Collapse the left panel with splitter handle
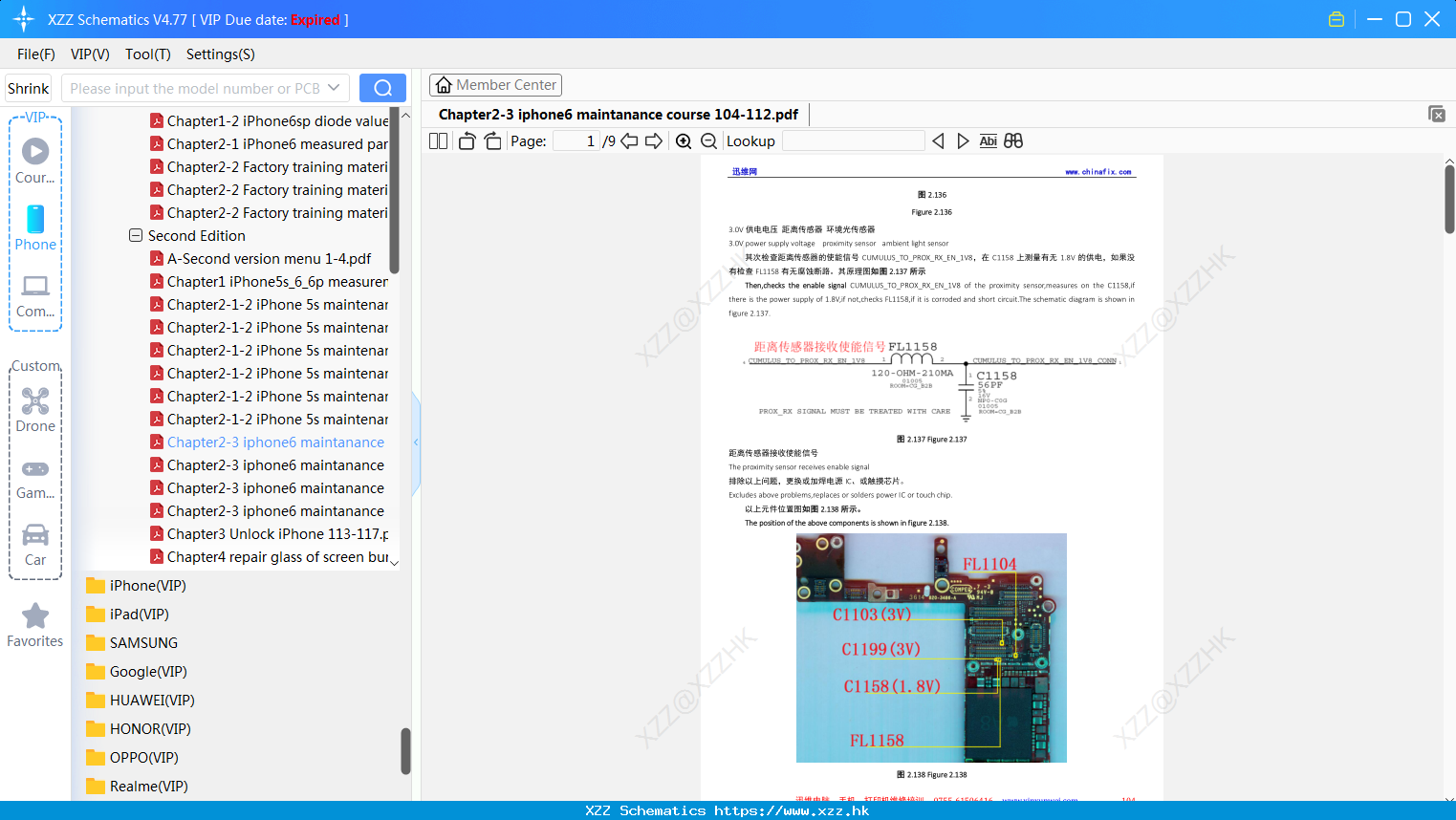 416,442
